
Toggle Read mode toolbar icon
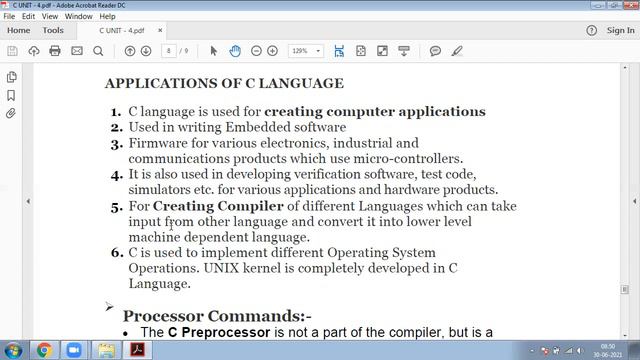click(404, 51)
